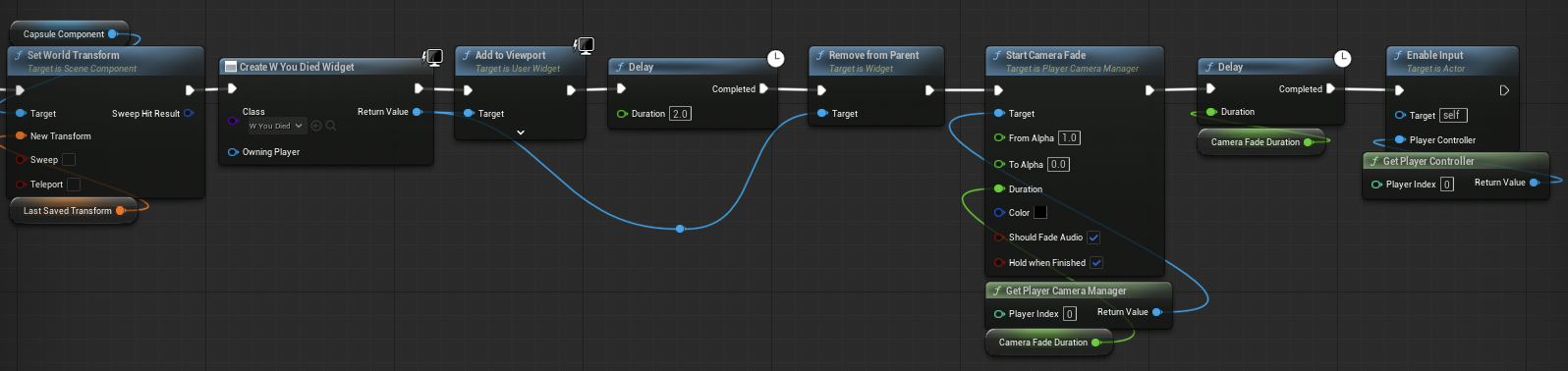Click the clock icon on first Delay node

point(775,58)
